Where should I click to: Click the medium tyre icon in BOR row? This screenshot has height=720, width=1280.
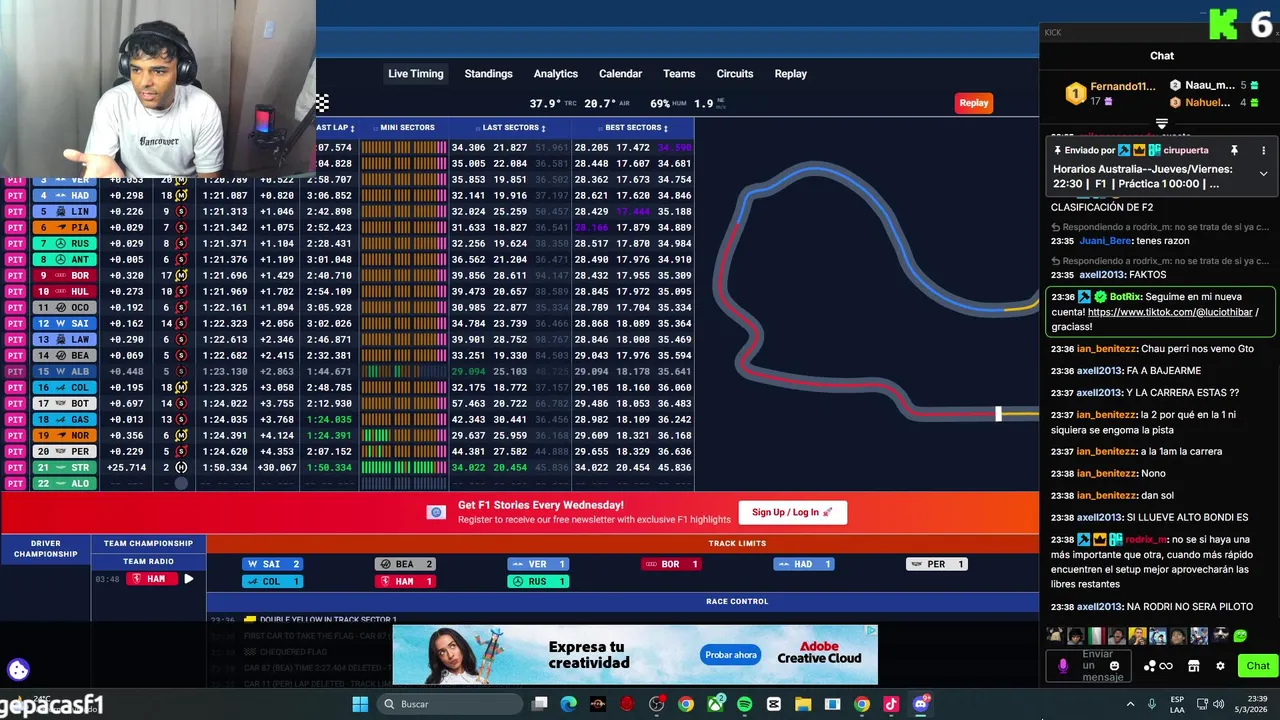(181, 276)
